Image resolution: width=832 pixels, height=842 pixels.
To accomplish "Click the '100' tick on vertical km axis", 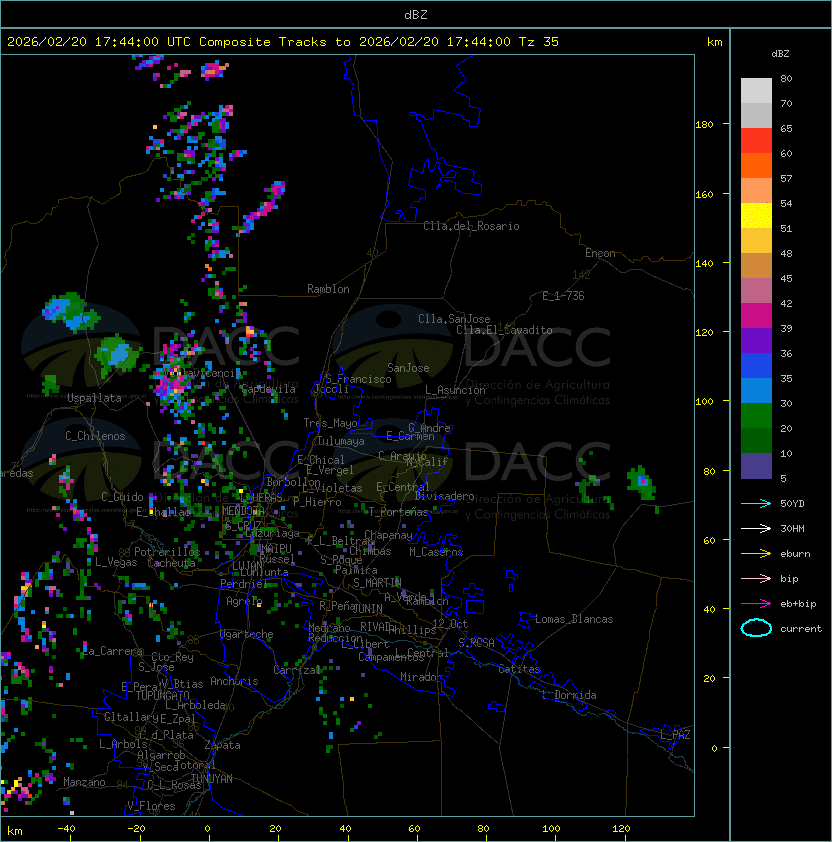I will tap(704, 402).
